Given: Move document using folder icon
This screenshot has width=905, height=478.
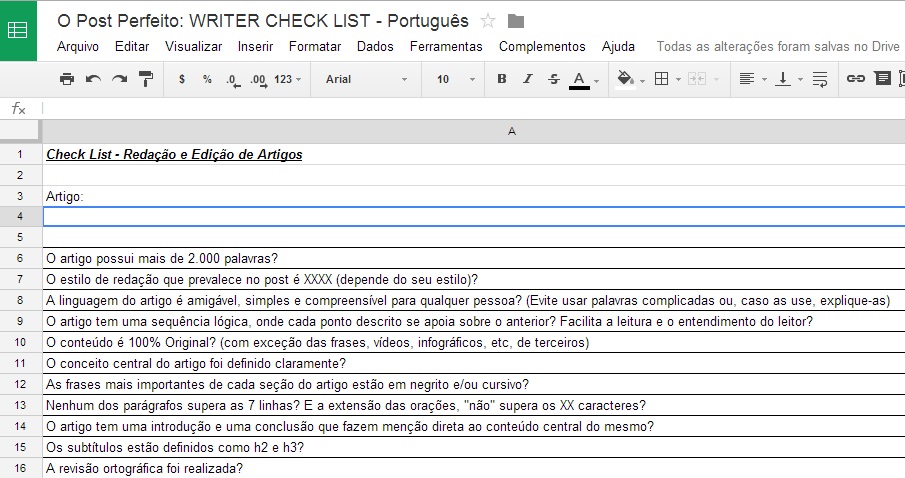Looking at the screenshot, I should [x=515, y=21].
